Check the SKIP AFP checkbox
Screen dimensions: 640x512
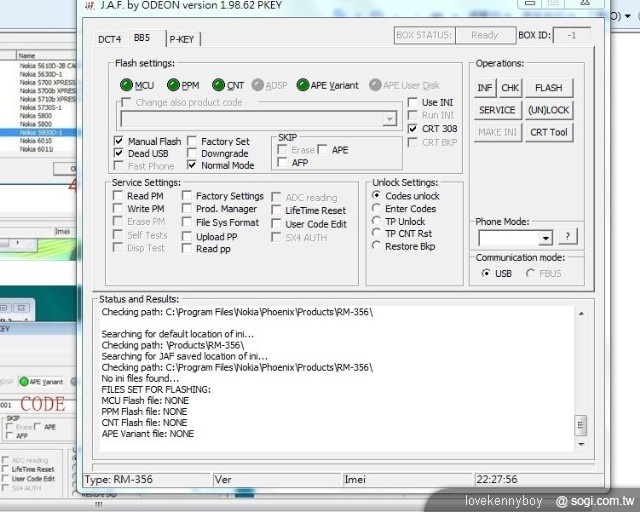tap(282, 163)
